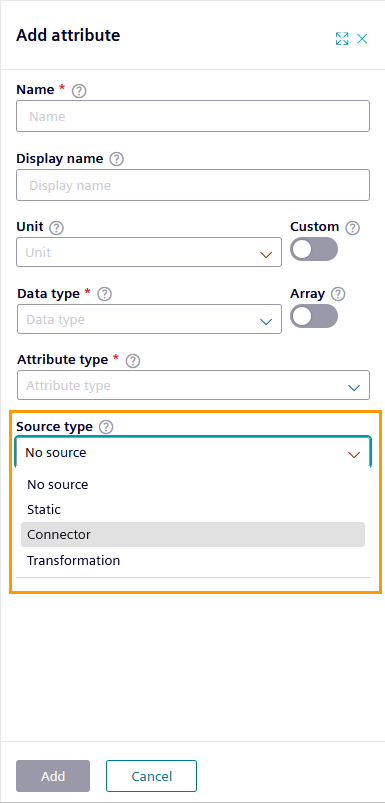Screen dimensions: 385x803
Task: Open help for Source type
Action: [x=106, y=427]
